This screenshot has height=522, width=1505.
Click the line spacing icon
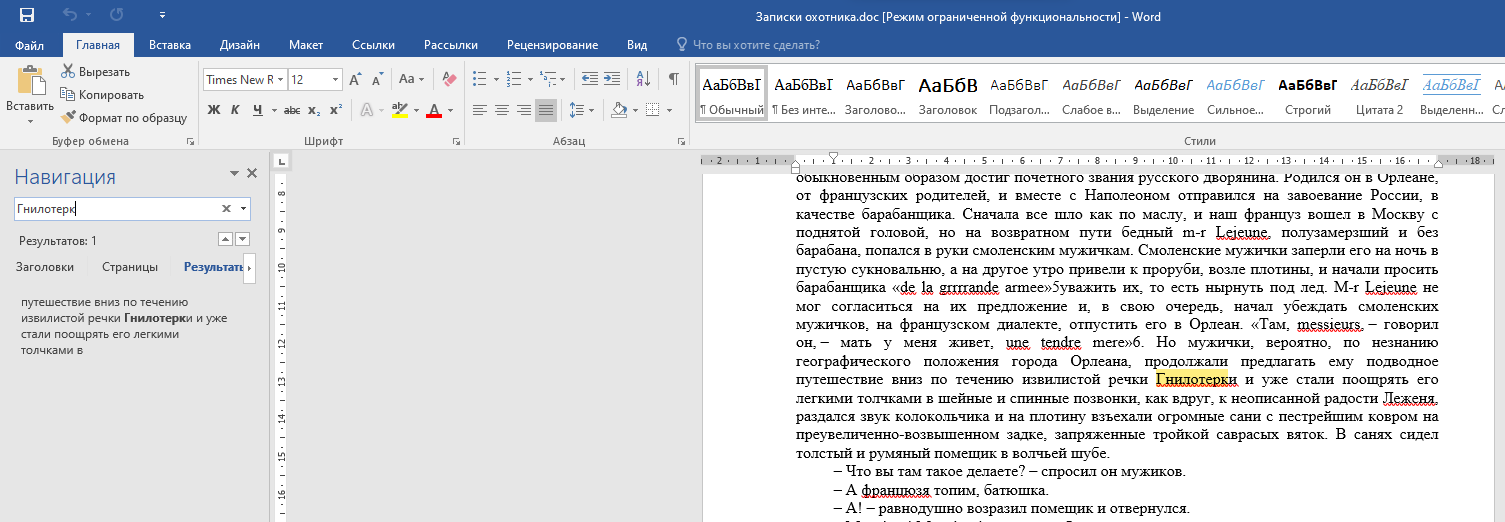click(x=576, y=110)
